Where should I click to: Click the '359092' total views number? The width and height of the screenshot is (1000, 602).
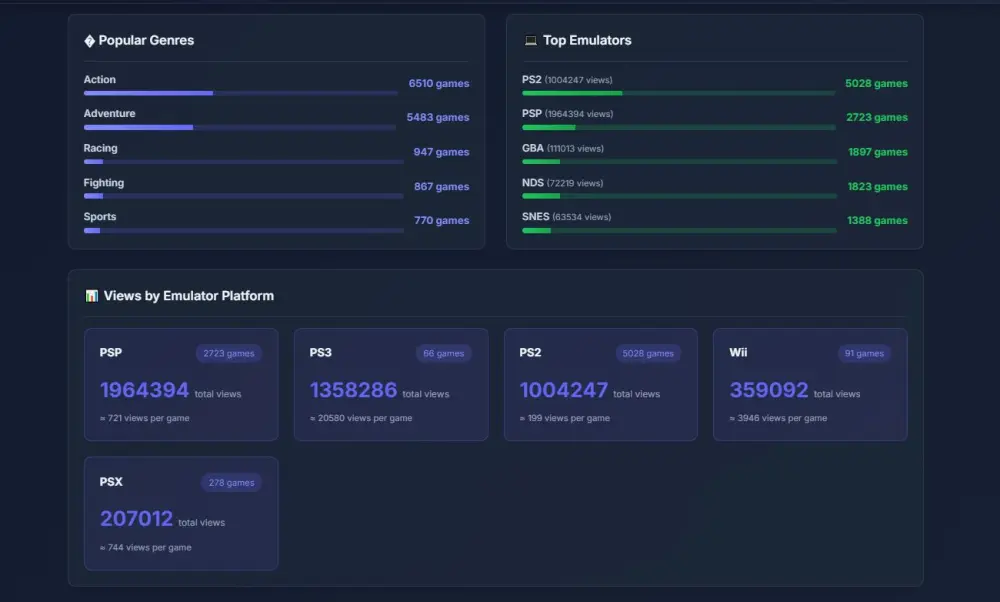[768, 390]
